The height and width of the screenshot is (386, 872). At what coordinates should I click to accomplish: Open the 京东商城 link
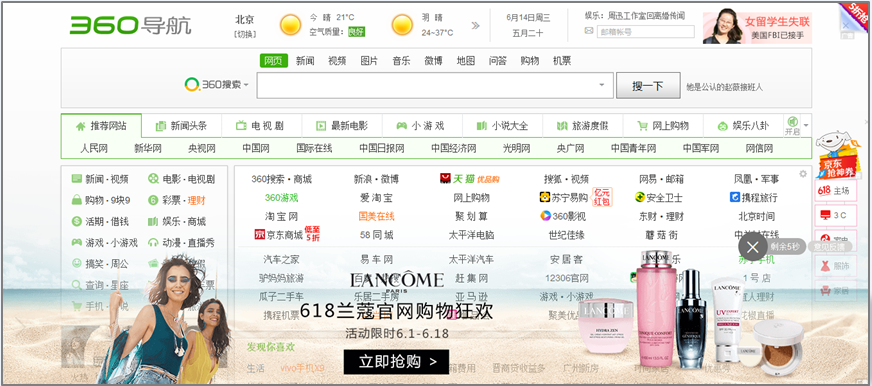(279, 235)
